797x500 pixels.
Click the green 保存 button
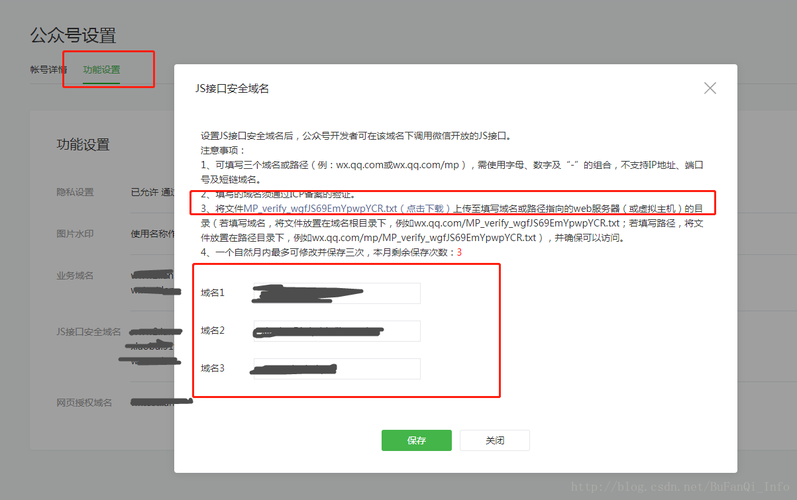pos(416,440)
